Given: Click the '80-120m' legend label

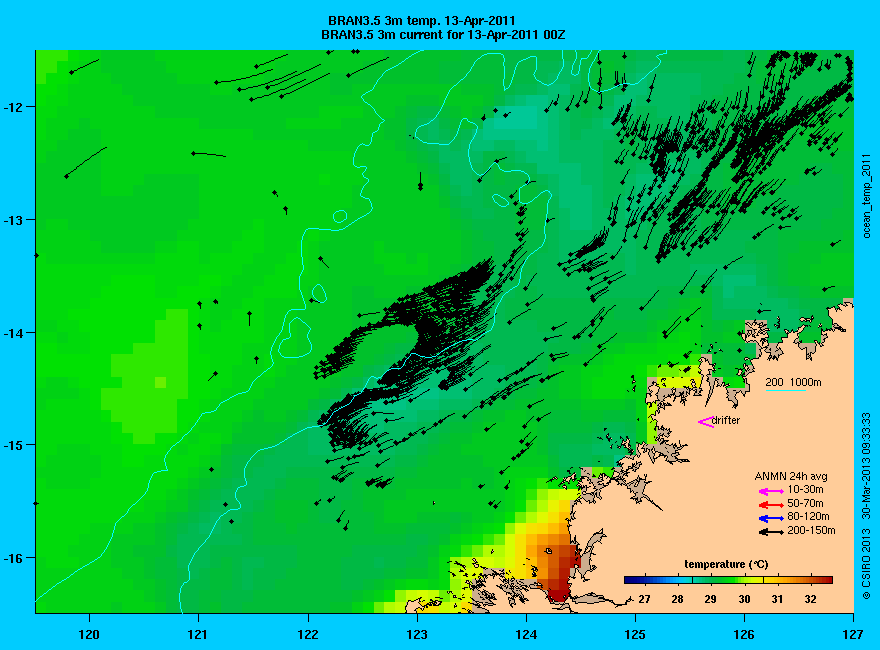Looking at the screenshot, I should (x=808, y=517).
